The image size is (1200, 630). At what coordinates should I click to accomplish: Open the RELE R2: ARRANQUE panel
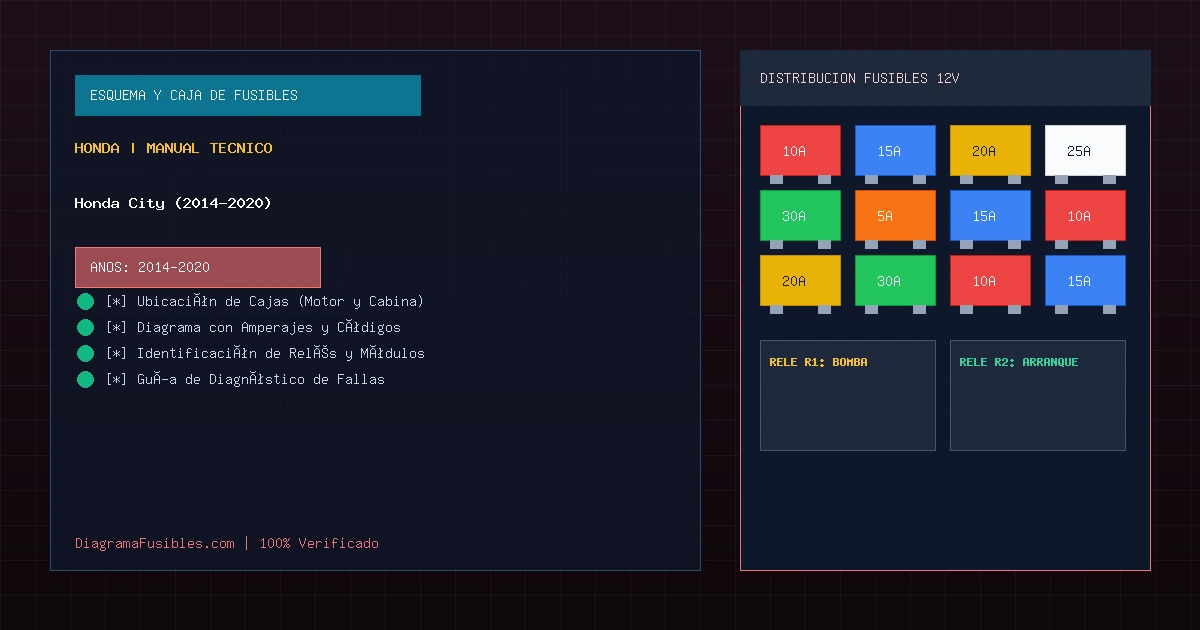1038,395
